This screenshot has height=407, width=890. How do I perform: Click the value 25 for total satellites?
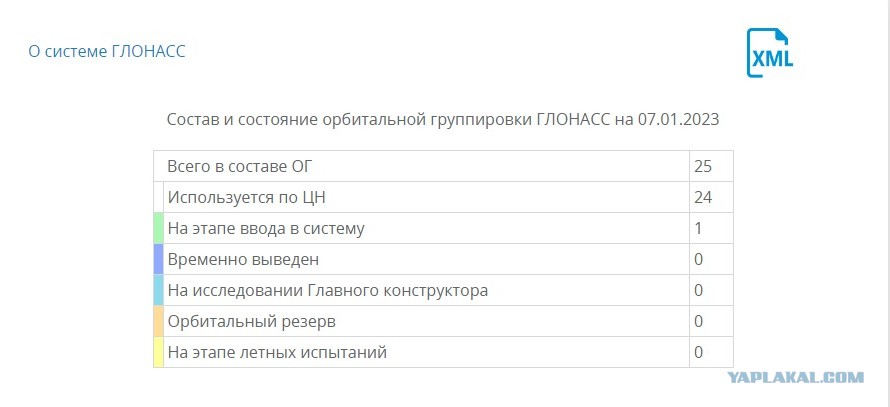pyautogui.click(x=703, y=167)
